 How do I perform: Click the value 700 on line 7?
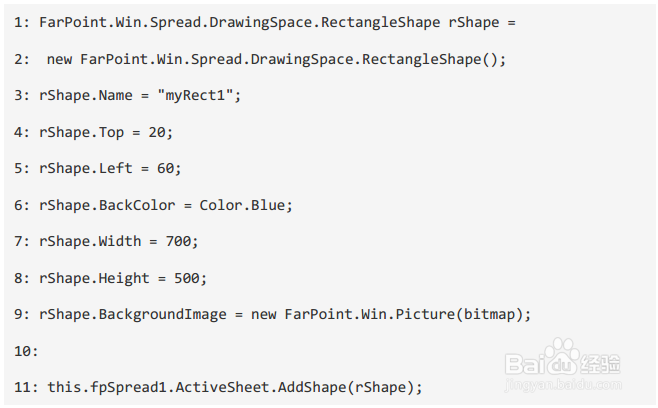click(x=181, y=242)
